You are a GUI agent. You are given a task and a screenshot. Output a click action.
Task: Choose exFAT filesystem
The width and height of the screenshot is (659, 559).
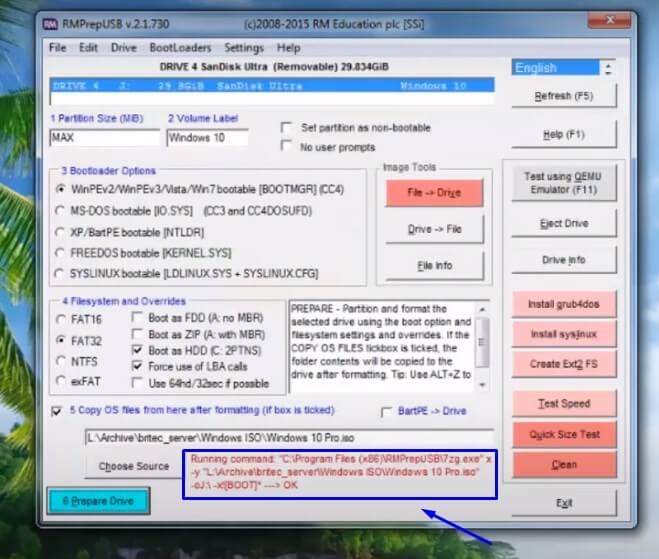61,380
